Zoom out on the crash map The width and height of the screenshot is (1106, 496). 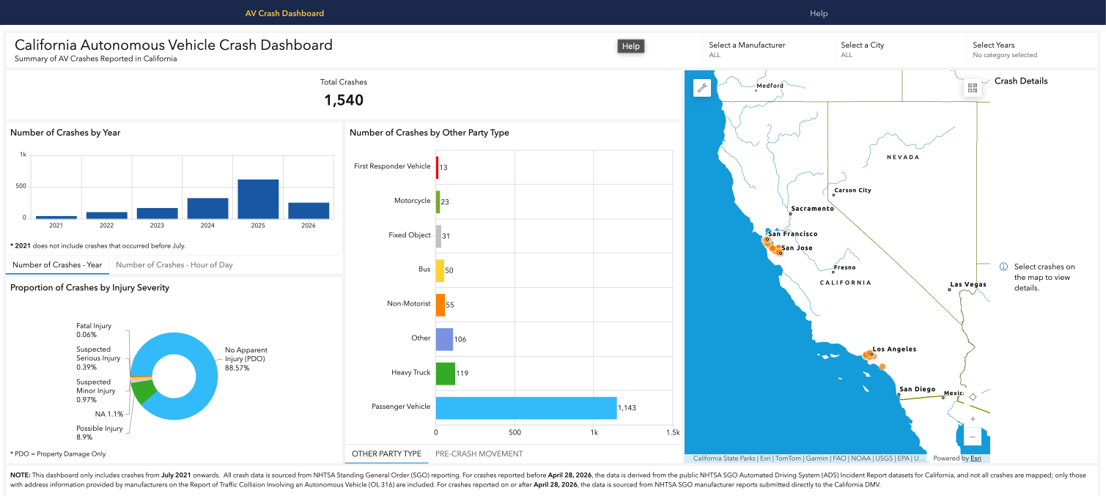[973, 437]
